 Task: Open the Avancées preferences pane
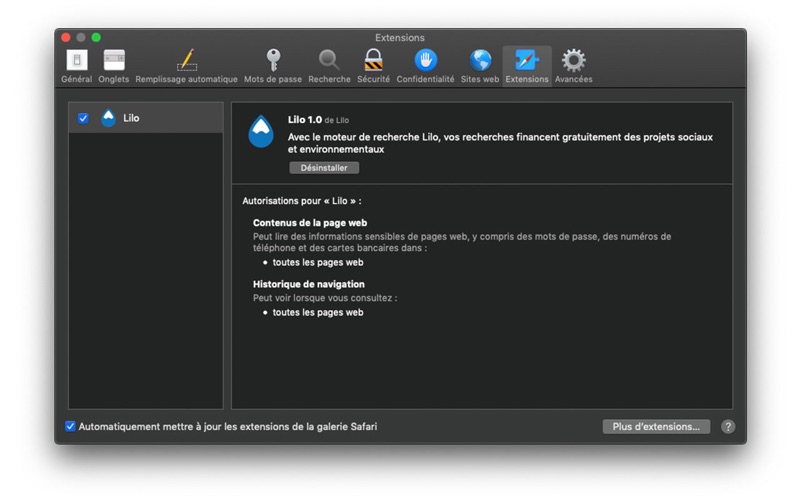tap(573, 66)
